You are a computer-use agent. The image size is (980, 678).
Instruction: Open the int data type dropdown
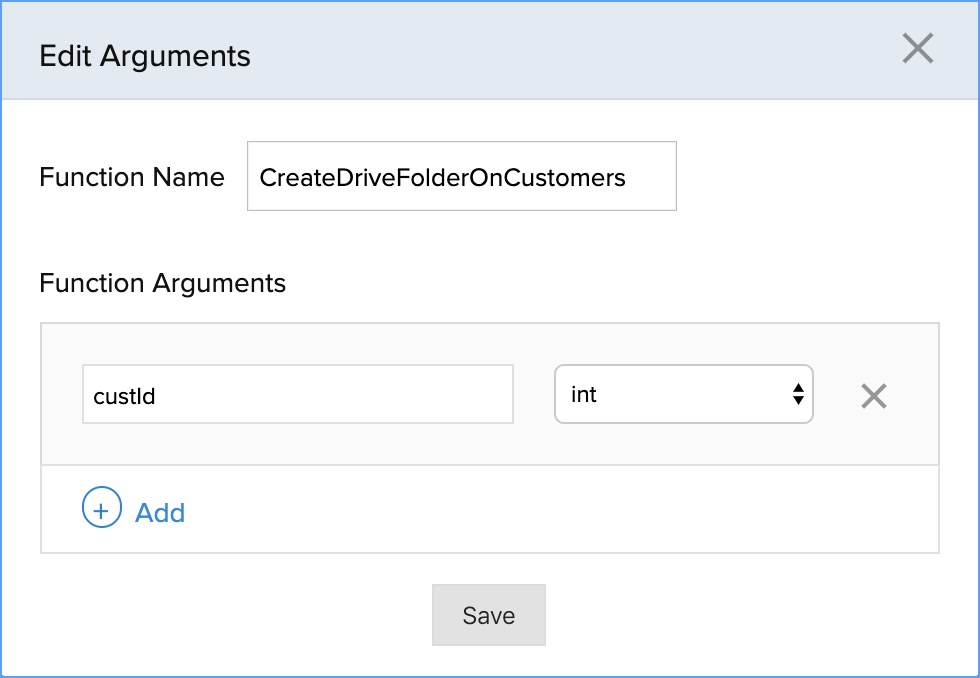click(683, 394)
